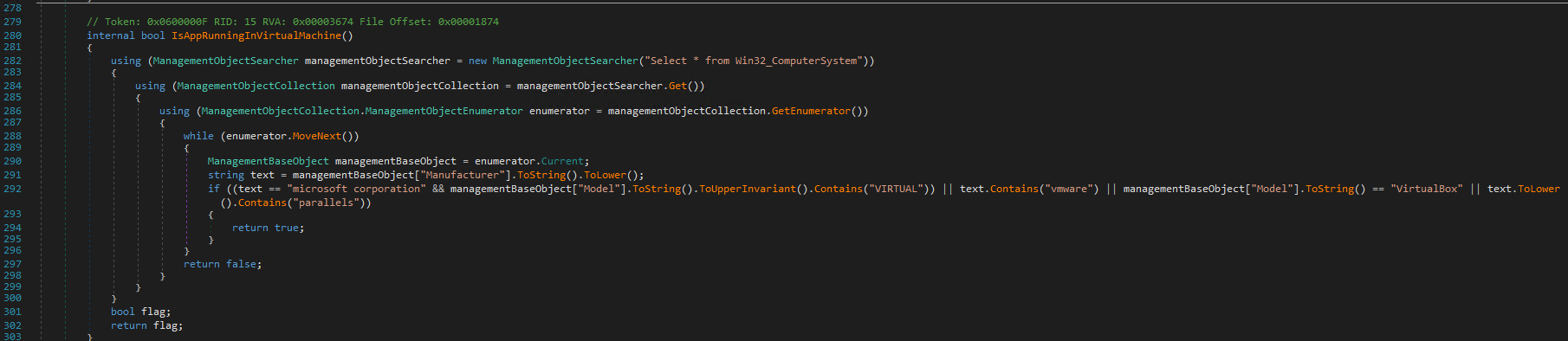Click the "return true;" statement

pos(268,228)
